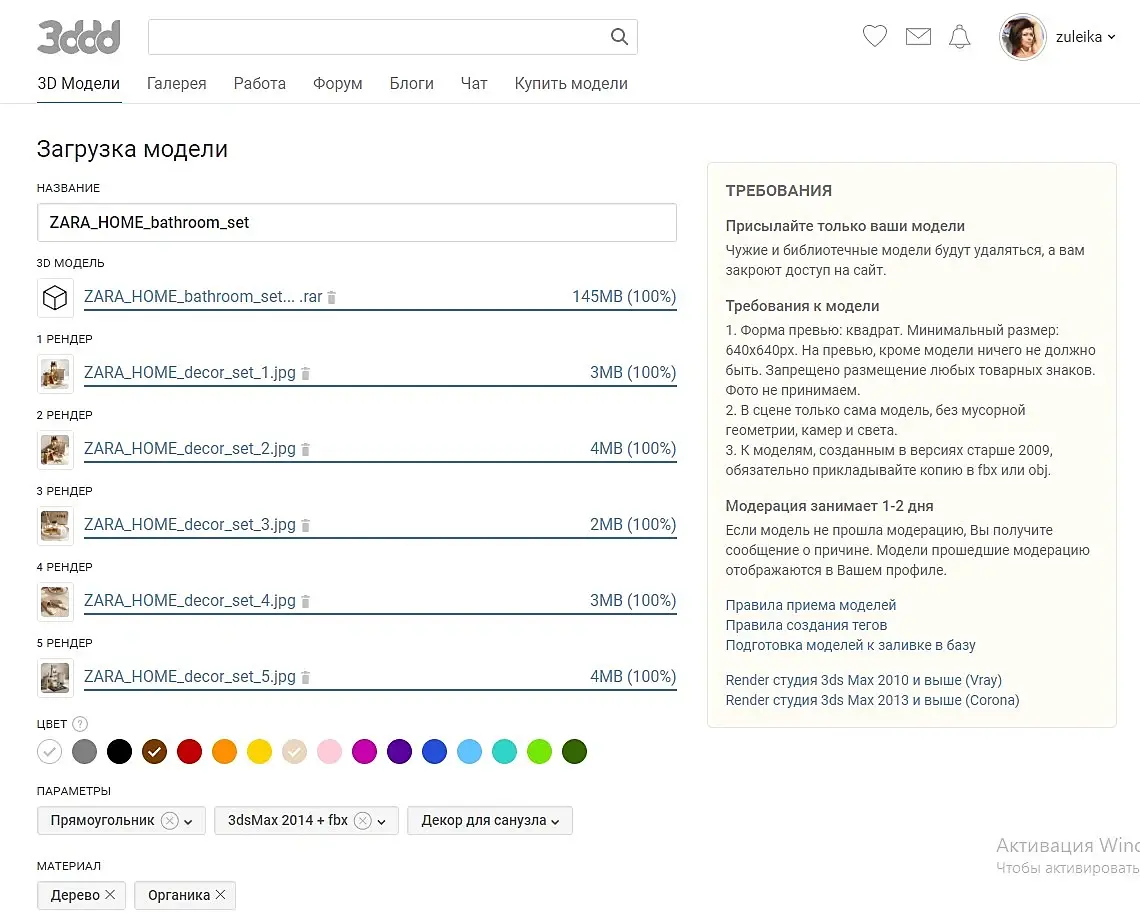Viewport: 1140px width, 919px height.
Task: Click the color help question icon
Action: click(80, 724)
